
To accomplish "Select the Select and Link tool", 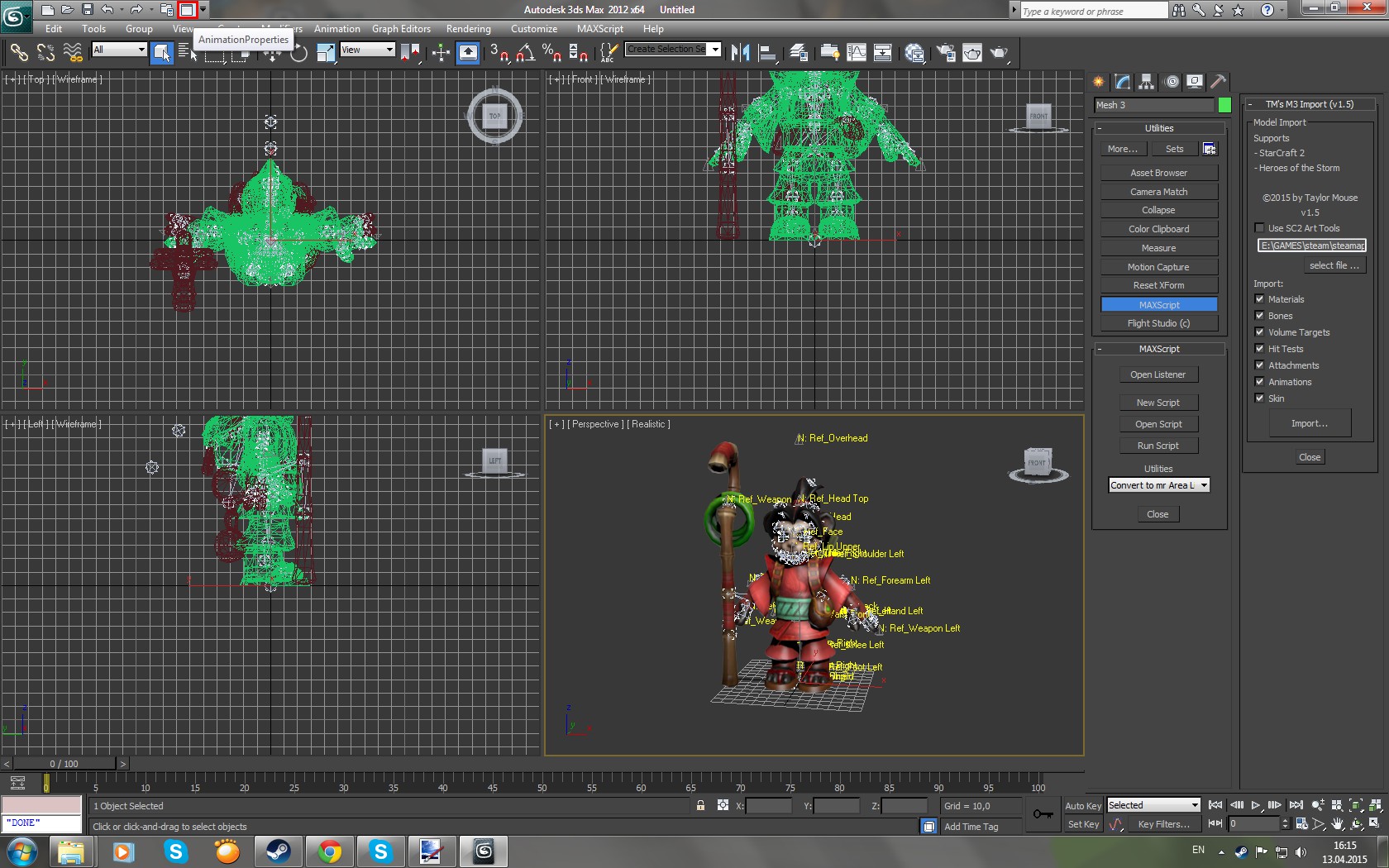I will point(18,53).
